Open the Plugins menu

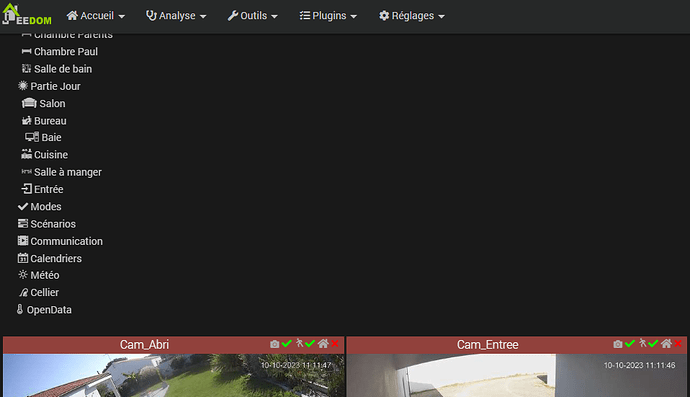tap(328, 16)
